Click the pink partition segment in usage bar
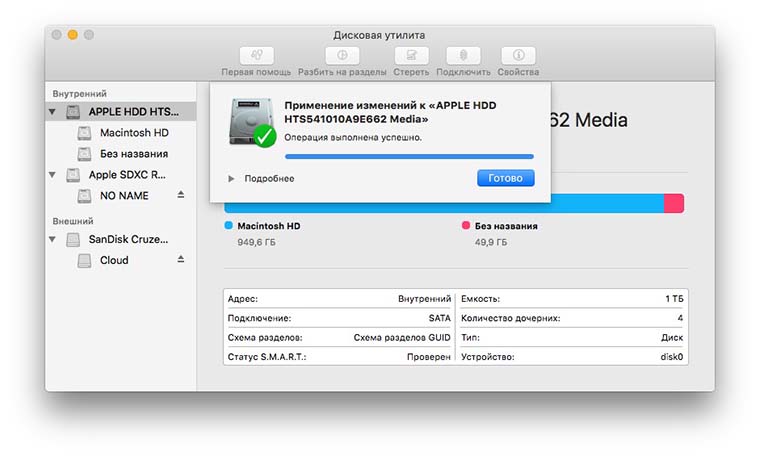The height and width of the screenshot is (456, 760). pyautogui.click(x=674, y=204)
